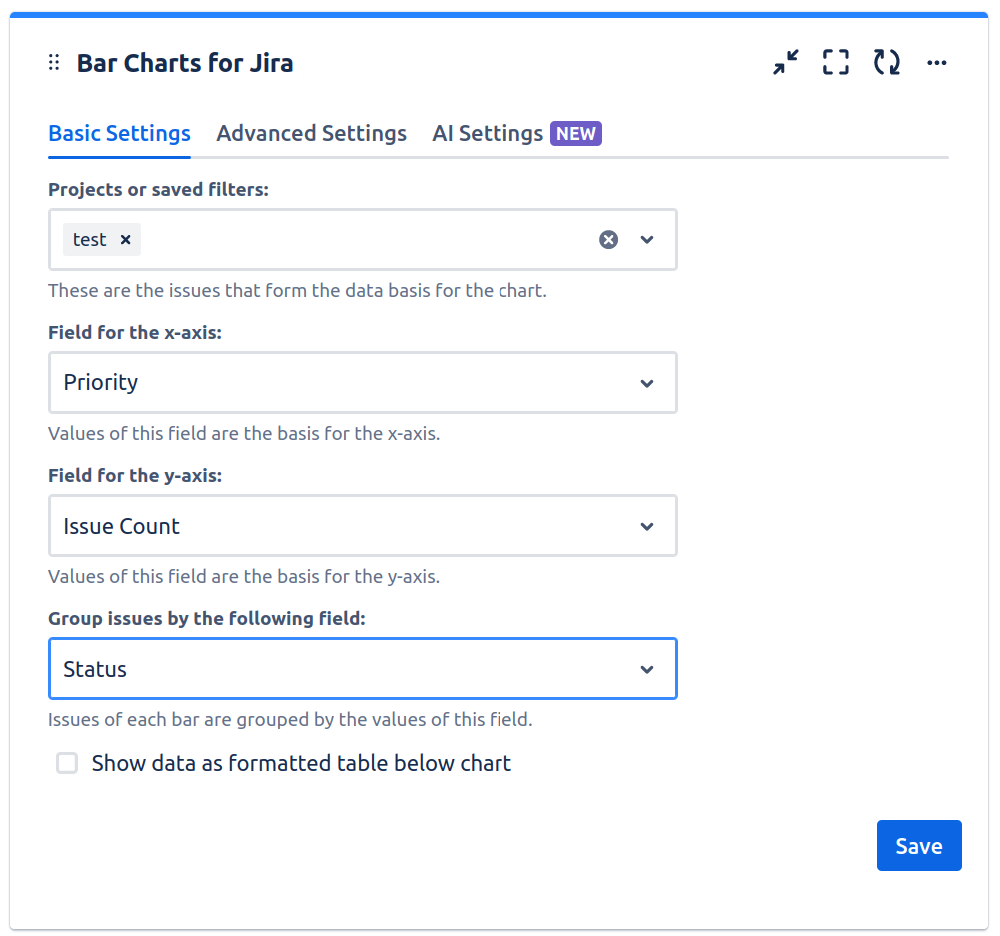Click the NEW badge next to AI Settings
This screenshot has width=1000, height=936.
[x=576, y=134]
